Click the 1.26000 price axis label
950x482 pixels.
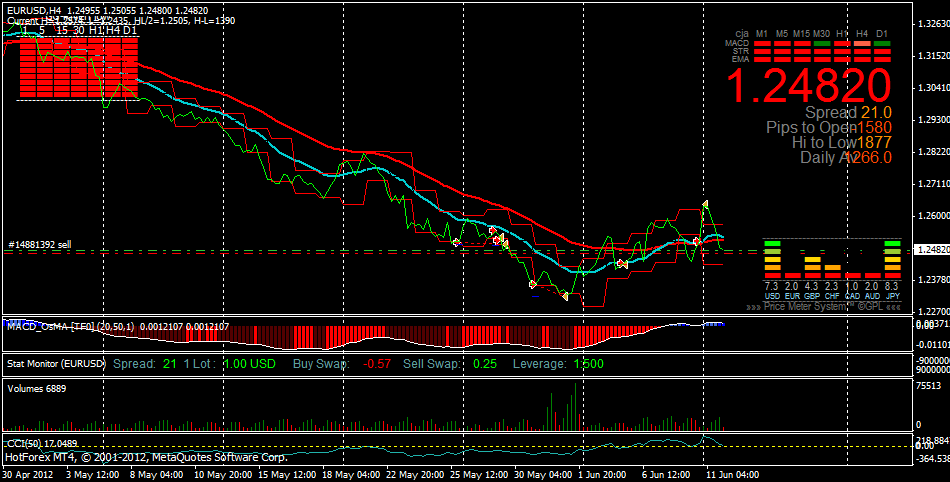click(934, 216)
